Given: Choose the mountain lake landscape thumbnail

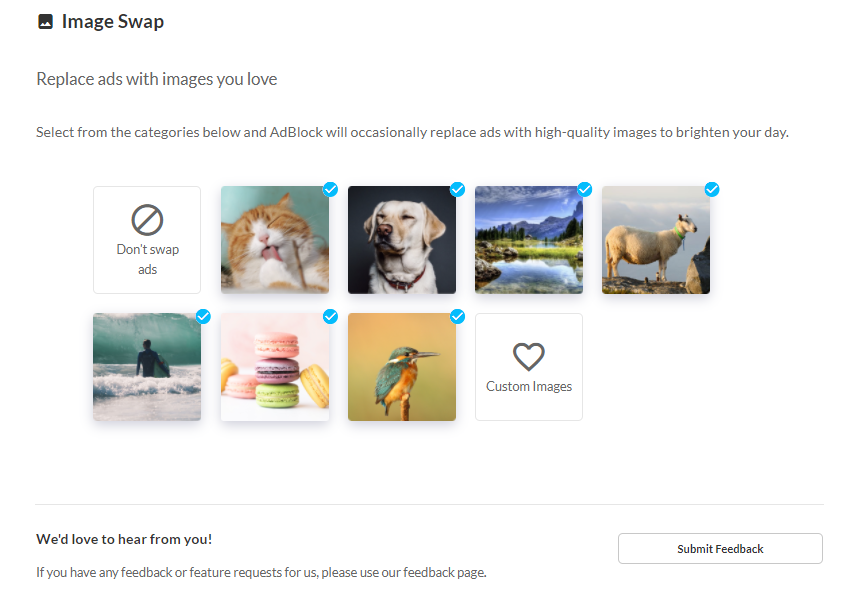Looking at the screenshot, I should point(529,240).
